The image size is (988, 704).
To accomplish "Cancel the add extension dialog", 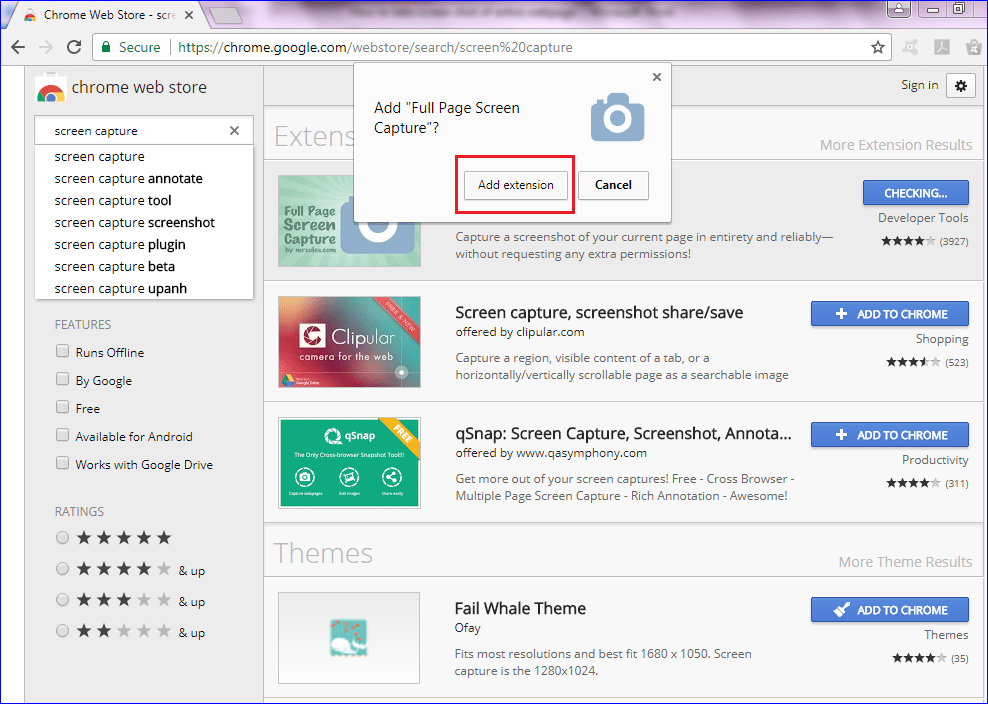I will click(613, 185).
